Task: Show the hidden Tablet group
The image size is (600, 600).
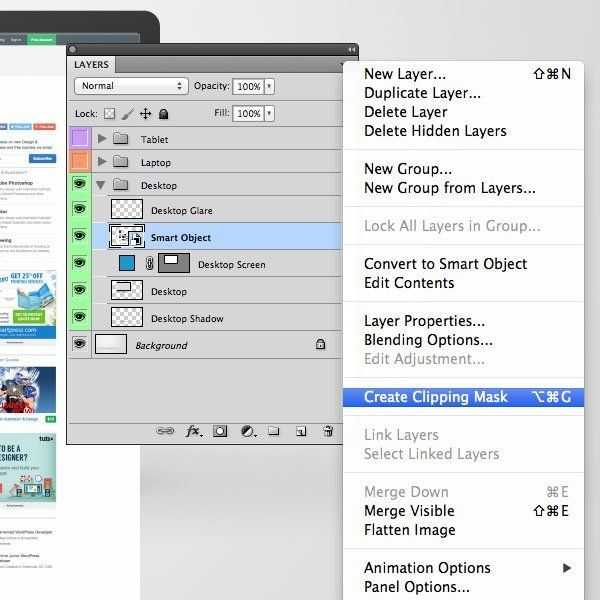Action: click(79, 139)
